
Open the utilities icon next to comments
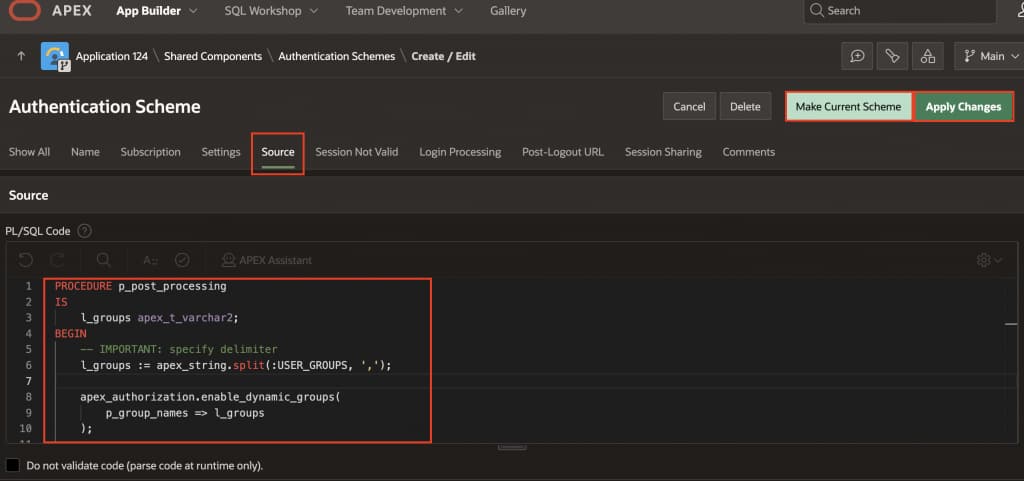tap(892, 57)
